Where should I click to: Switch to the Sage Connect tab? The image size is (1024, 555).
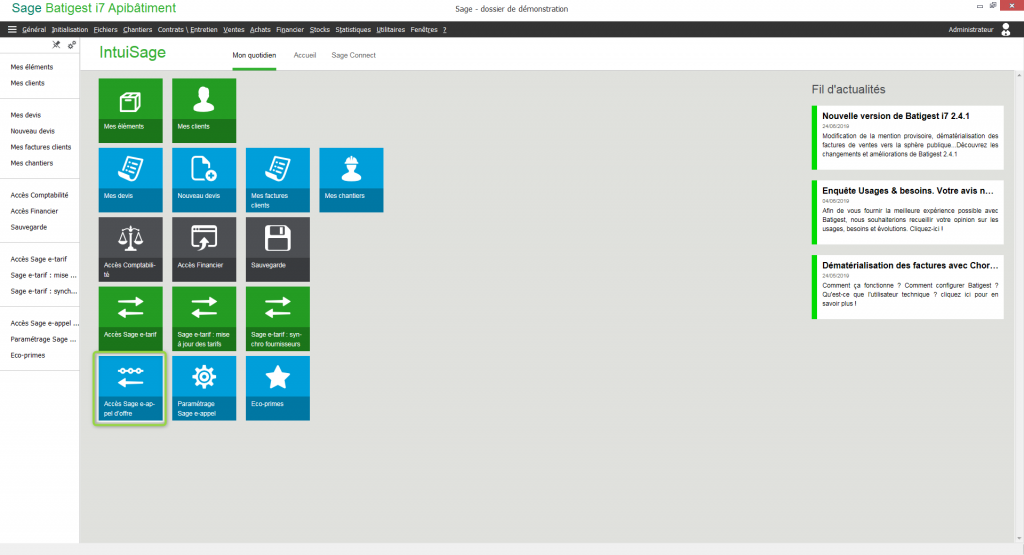[353, 55]
